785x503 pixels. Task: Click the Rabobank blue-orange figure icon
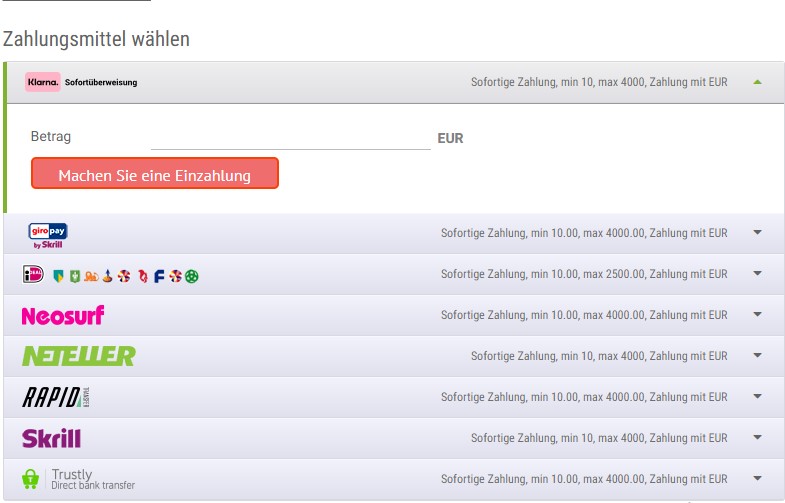[107, 276]
